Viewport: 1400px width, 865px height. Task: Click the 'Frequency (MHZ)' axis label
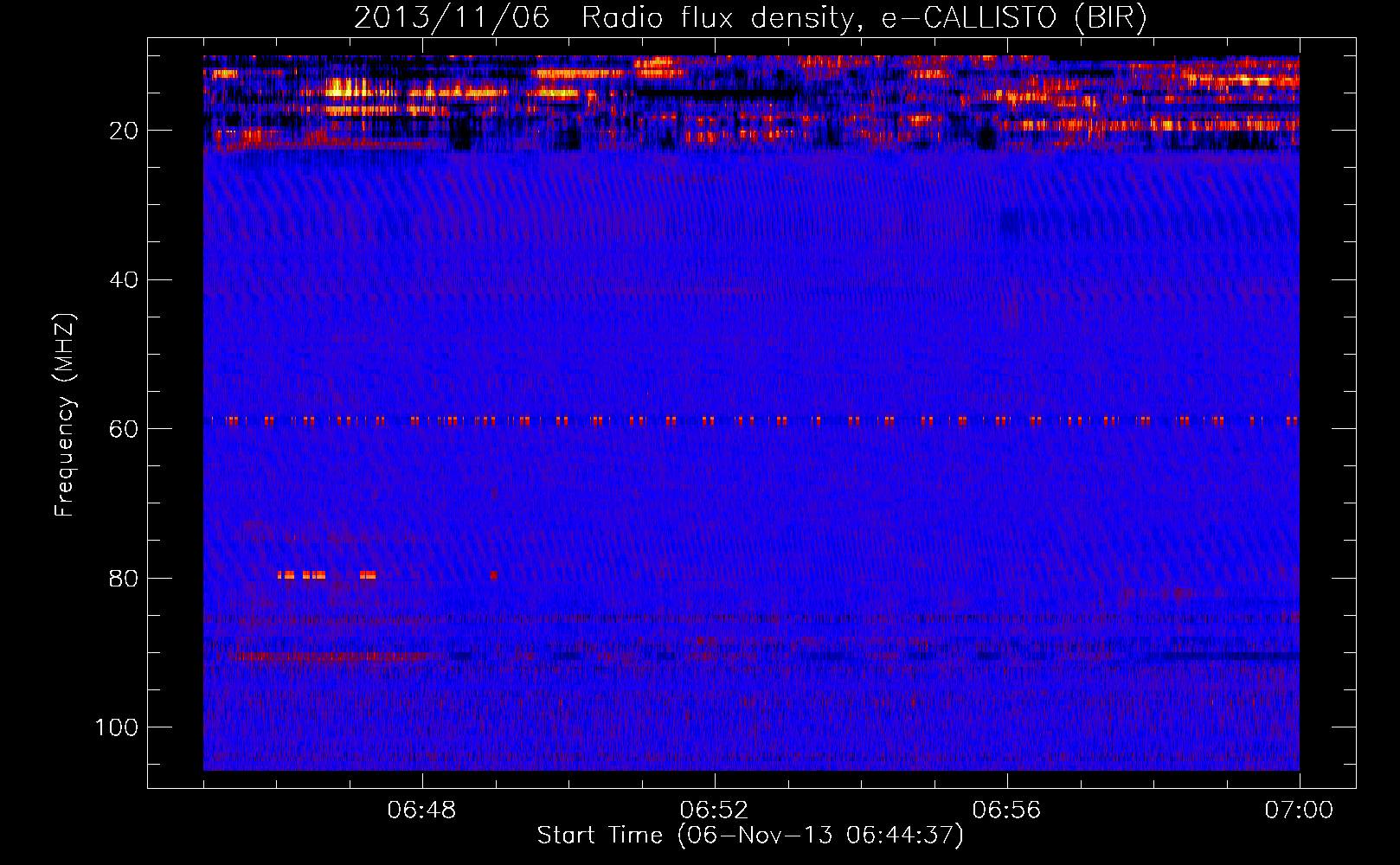coord(65,415)
